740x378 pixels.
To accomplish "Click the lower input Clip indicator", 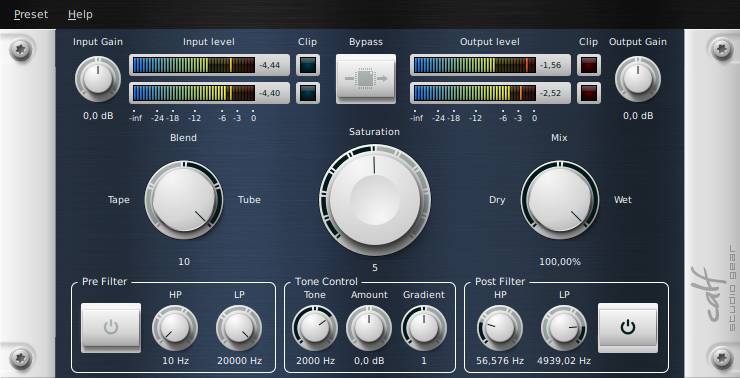I will point(308,93).
